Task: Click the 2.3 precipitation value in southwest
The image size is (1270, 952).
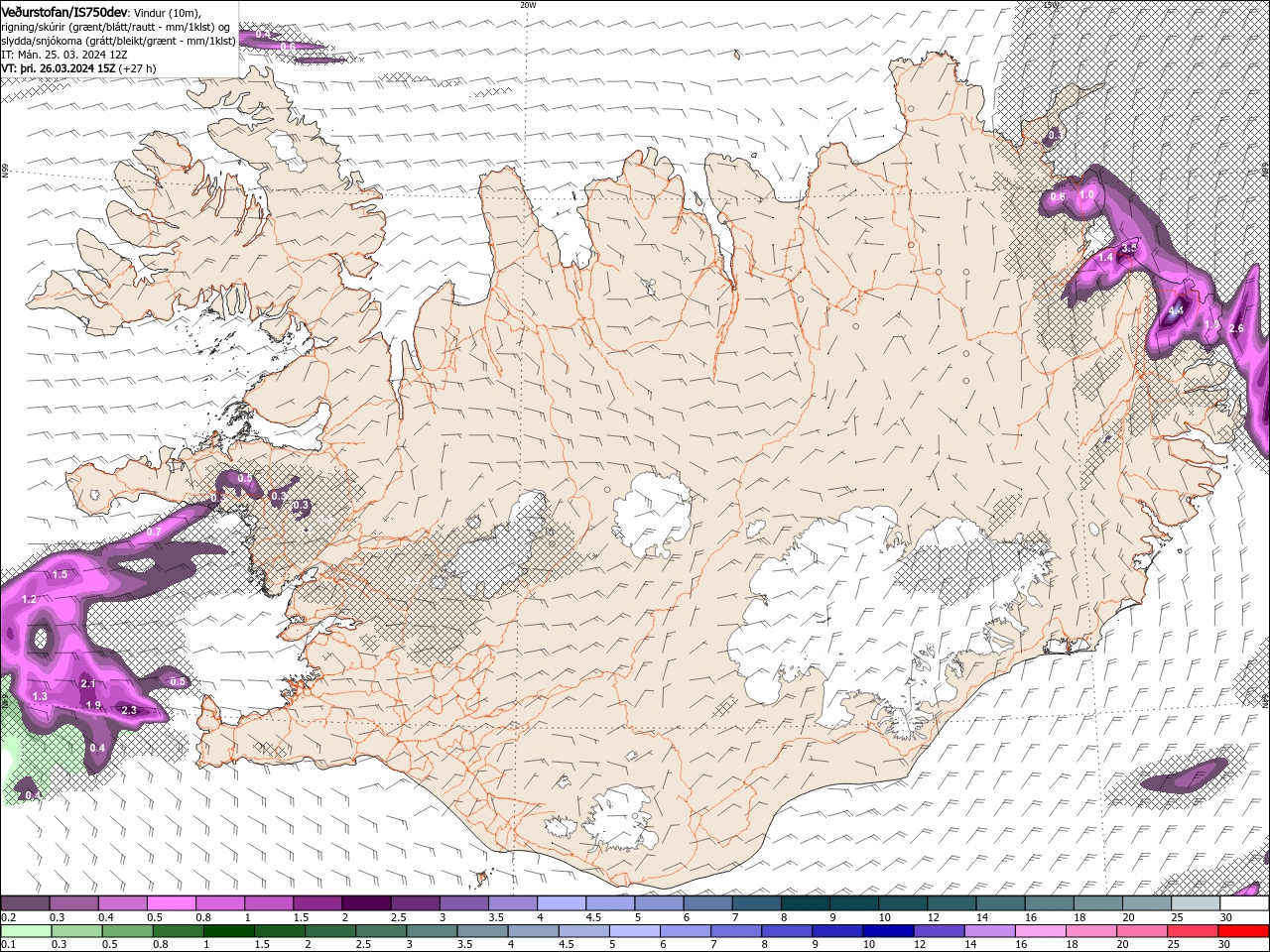Action: tap(128, 710)
